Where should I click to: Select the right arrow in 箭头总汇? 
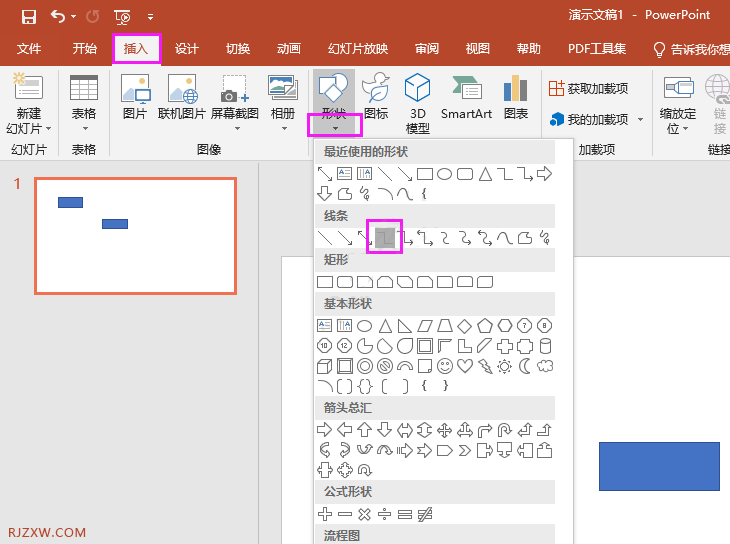point(324,429)
